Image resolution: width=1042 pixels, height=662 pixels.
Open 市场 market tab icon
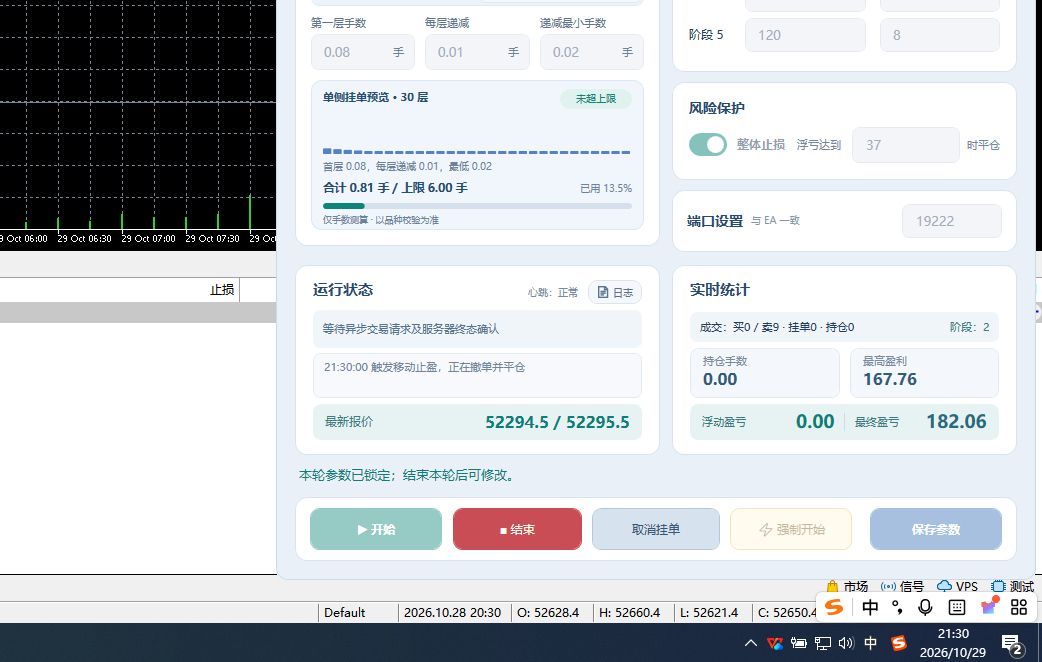[833, 586]
